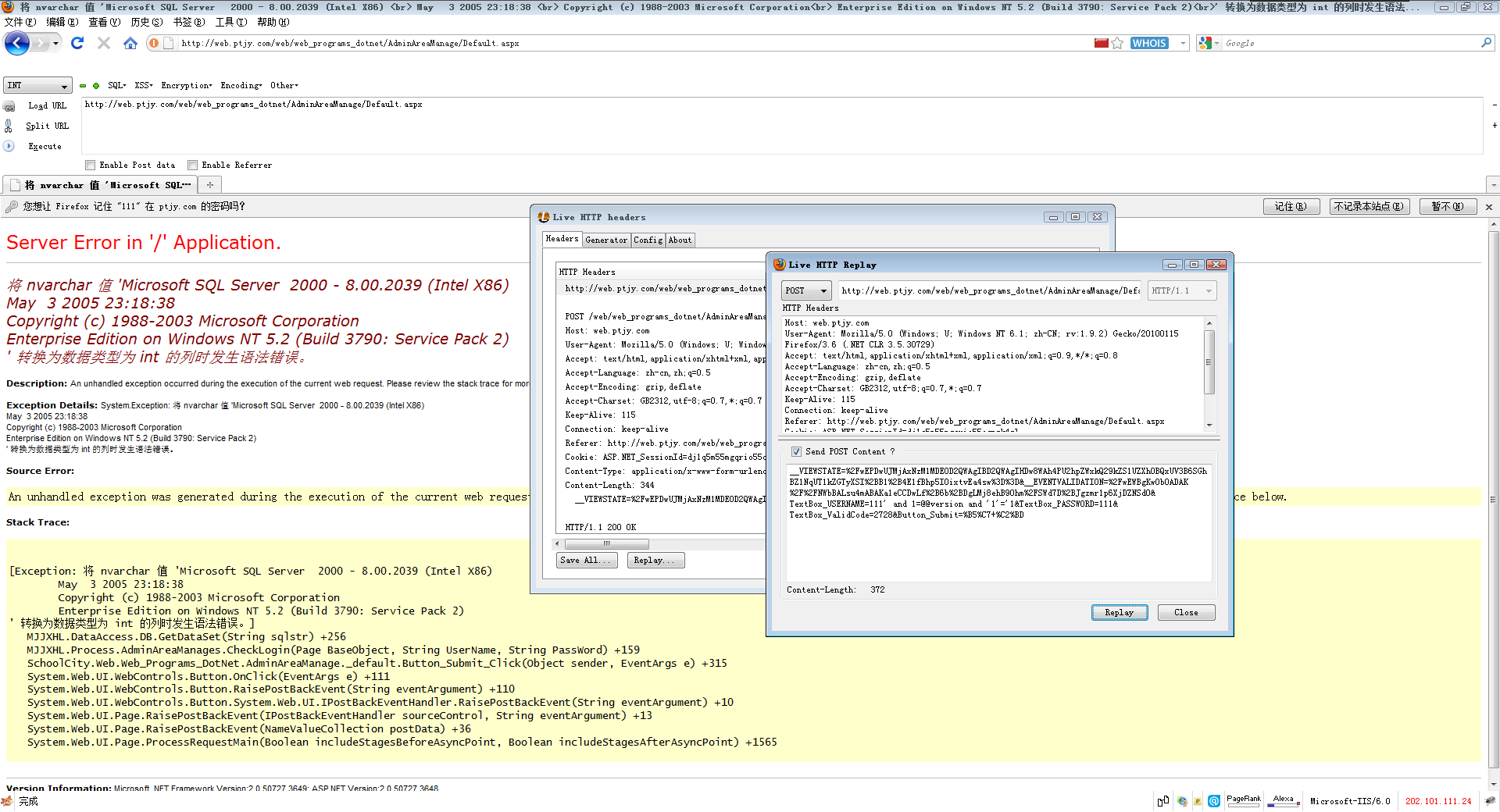The height and width of the screenshot is (812, 1500).
Task: Click the bug icon at status bar end
Action: [x=1491, y=801]
